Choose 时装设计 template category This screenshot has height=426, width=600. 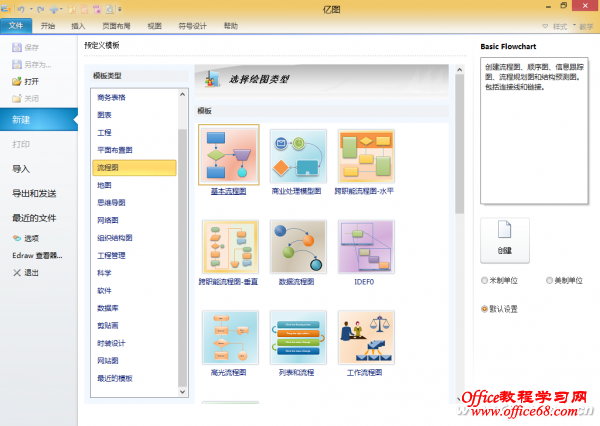(111, 343)
